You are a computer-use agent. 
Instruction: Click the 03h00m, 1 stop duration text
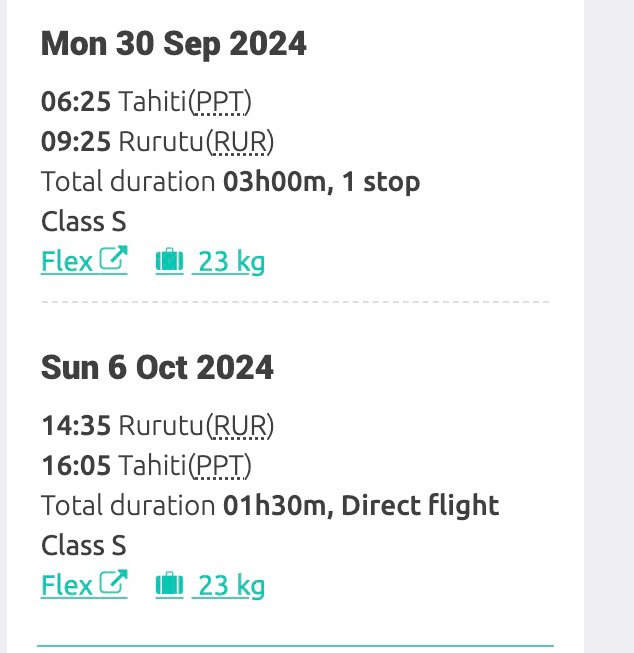pos(321,182)
